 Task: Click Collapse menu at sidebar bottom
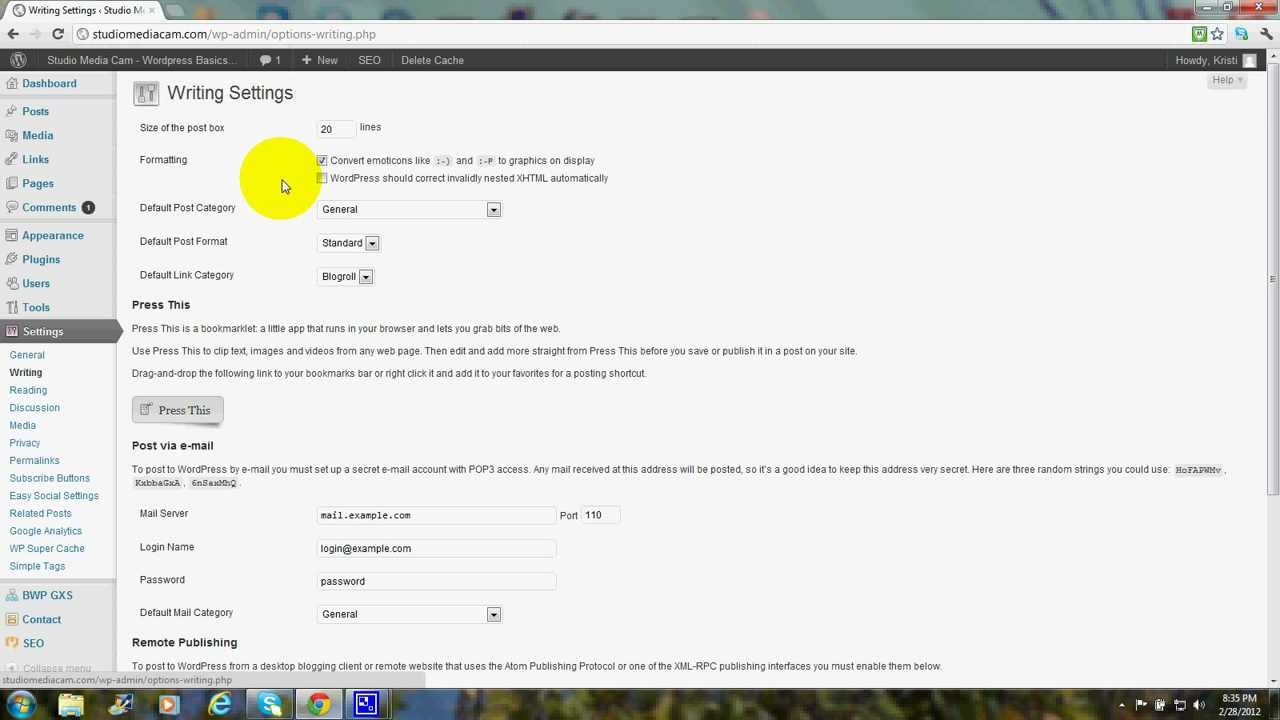pos(57,668)
